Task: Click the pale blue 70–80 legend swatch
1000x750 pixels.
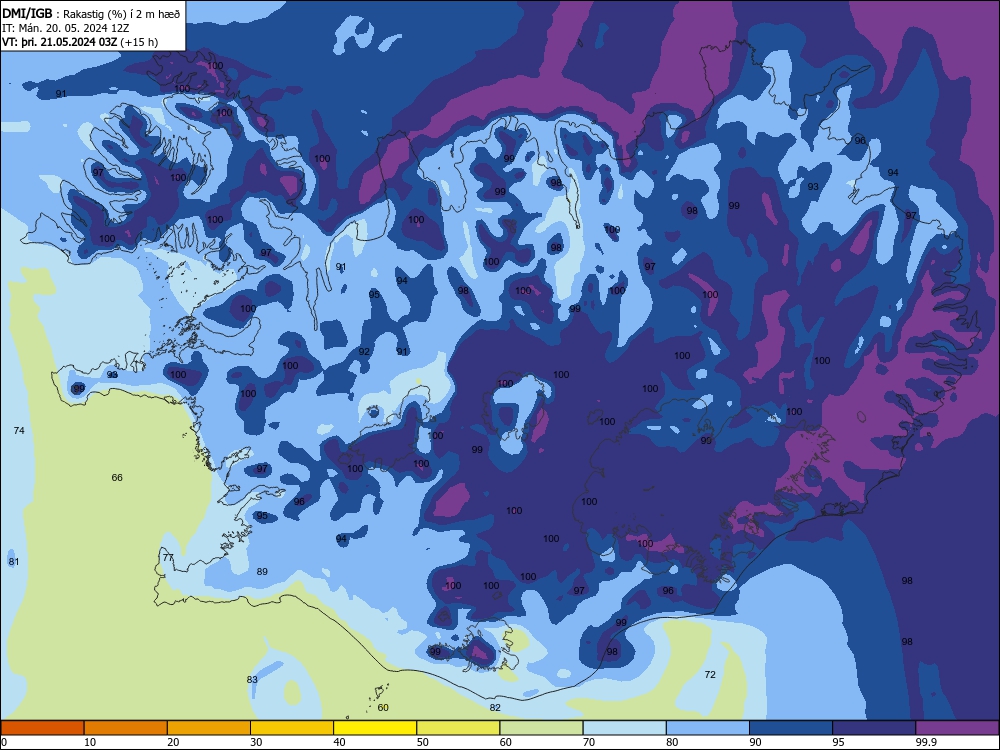Action: (624, 728)
